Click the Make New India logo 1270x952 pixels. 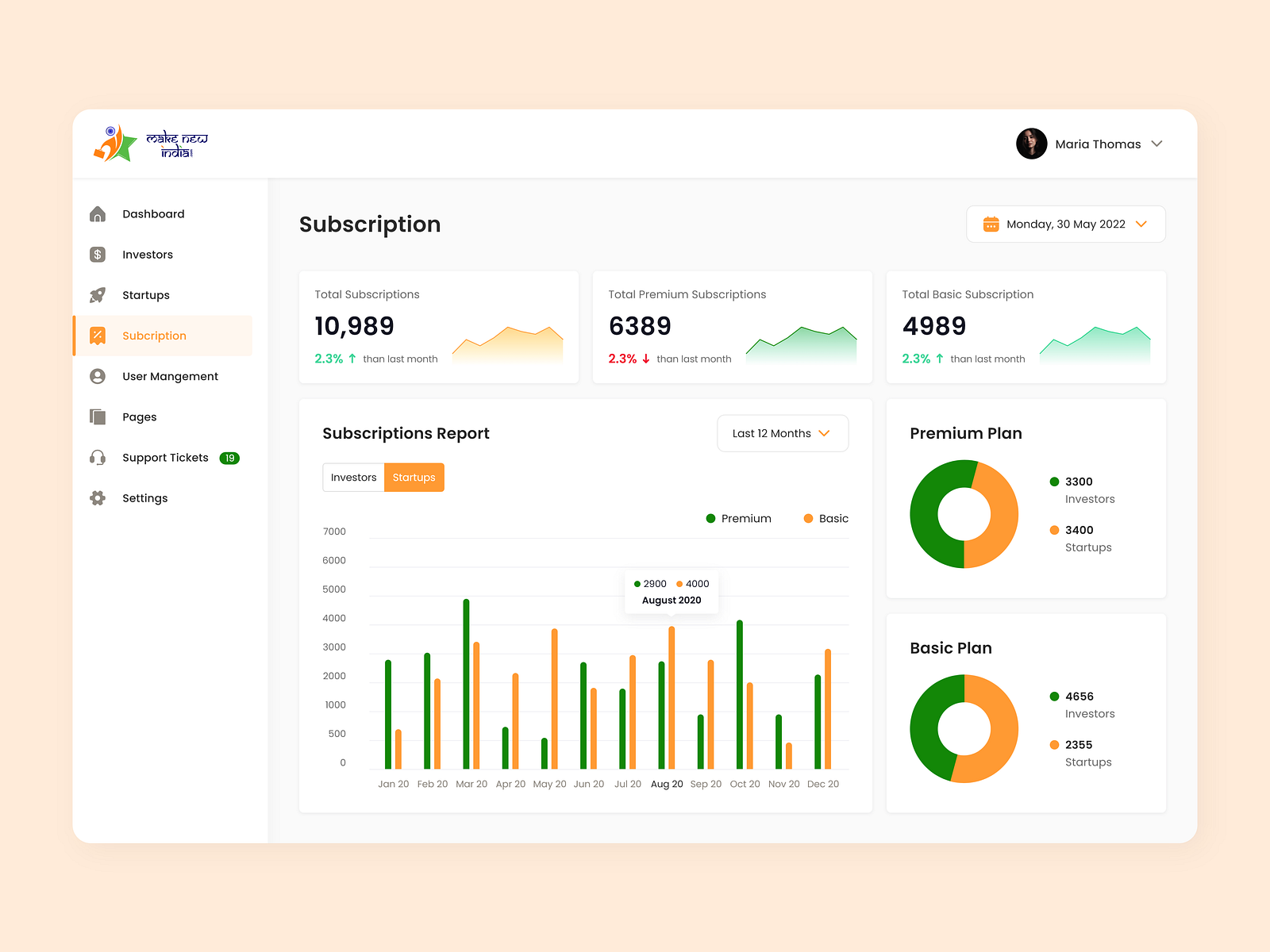[x=149, y=144]
